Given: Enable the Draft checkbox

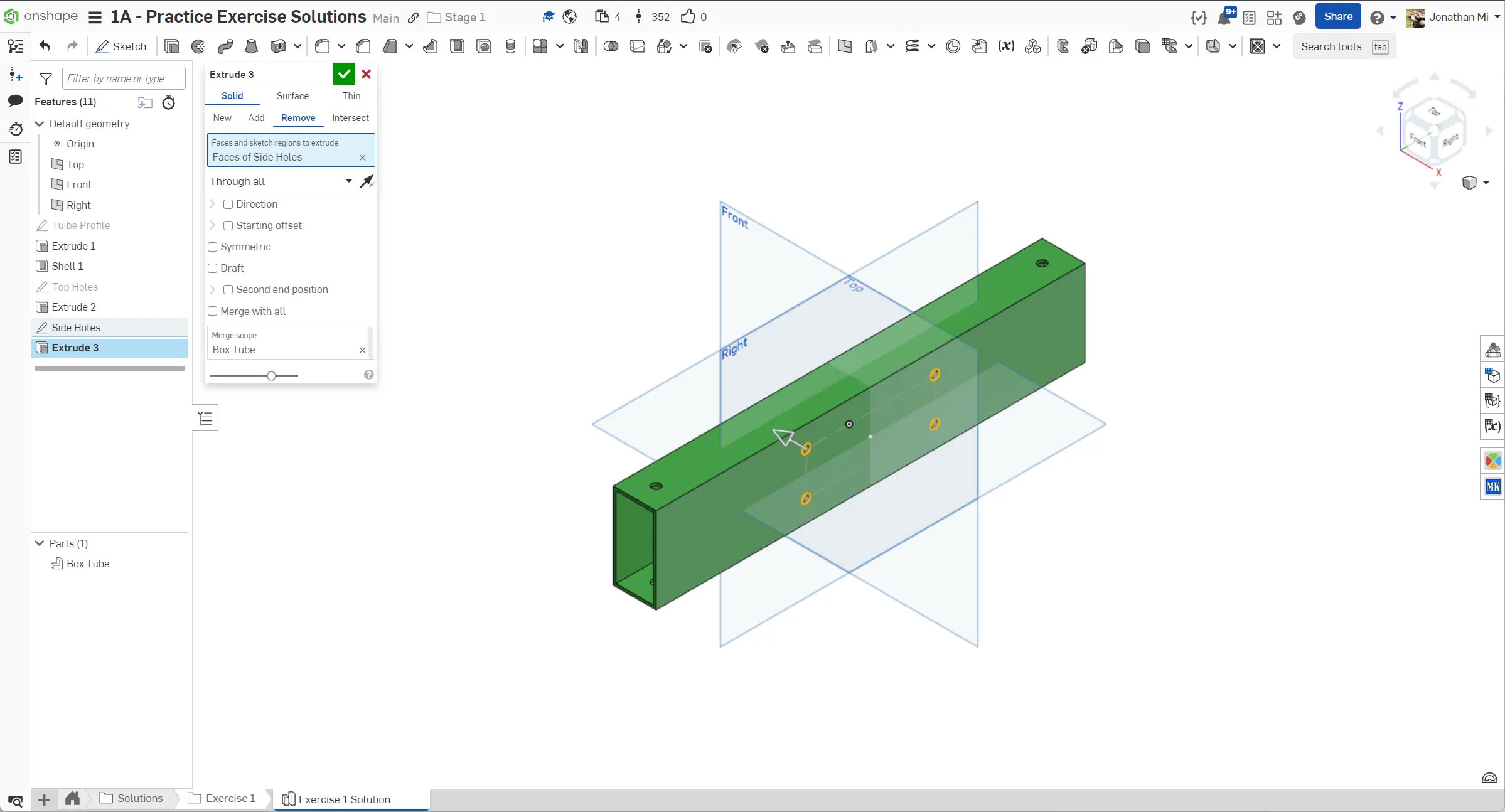Looking at the screenshot, I should [x=213, y=269].
